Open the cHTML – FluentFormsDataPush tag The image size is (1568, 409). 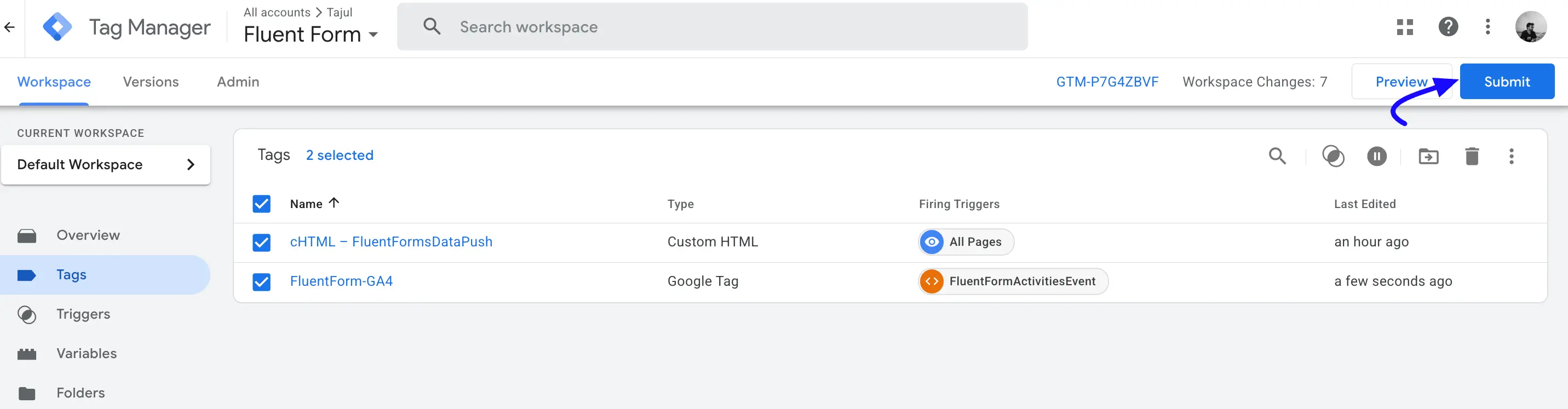[x=392, y=241]
